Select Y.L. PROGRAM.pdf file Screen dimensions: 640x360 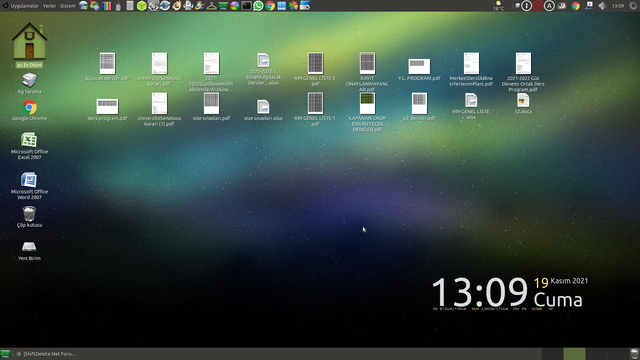pyautogui.click(x=419, y=69)
